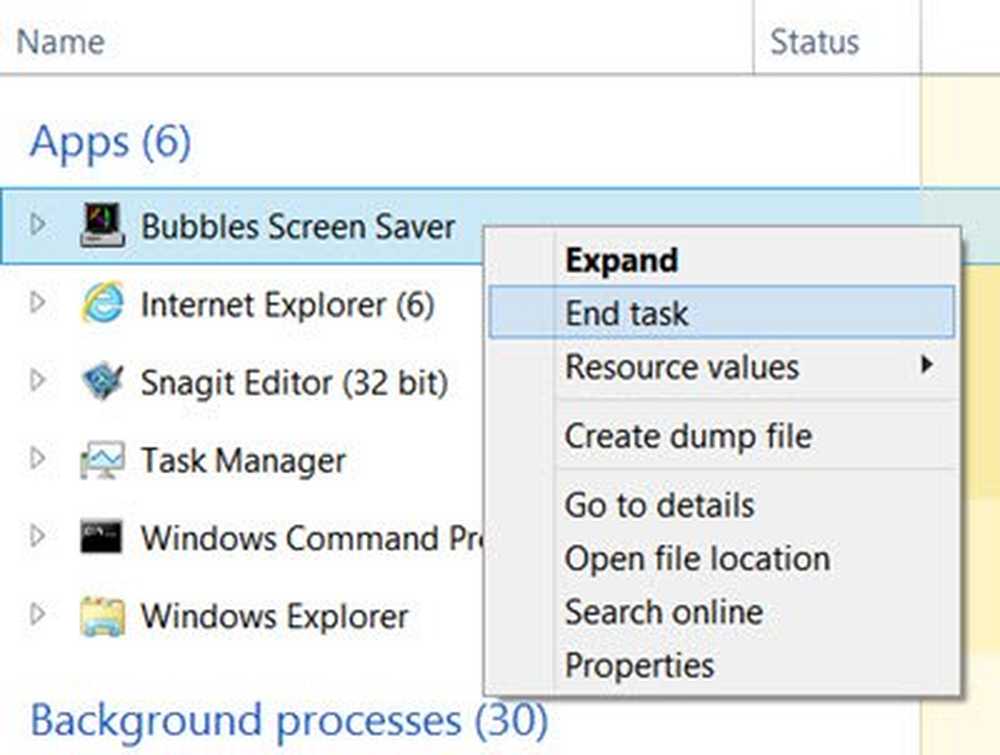Open the Resource values submenu arrow
1000x755 pixels.
coord(925,365)
